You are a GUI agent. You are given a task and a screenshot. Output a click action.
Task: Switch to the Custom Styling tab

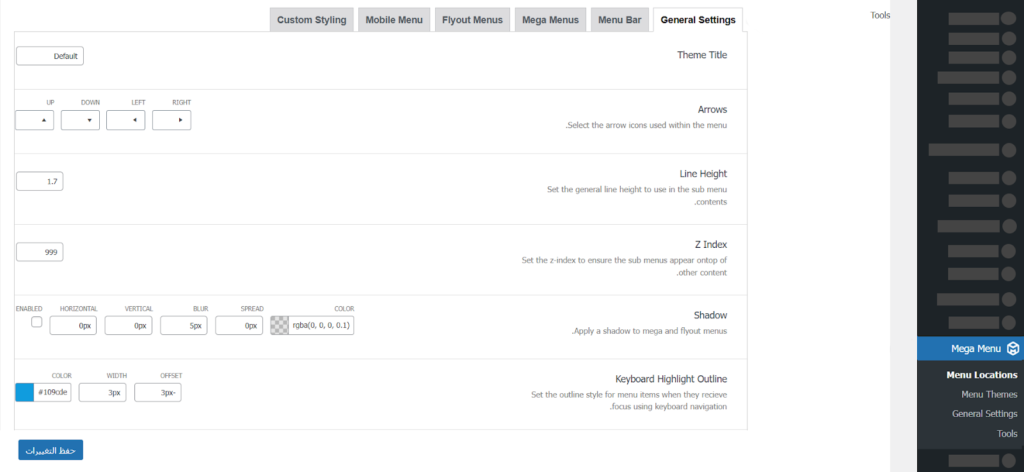tap(311, 20)
